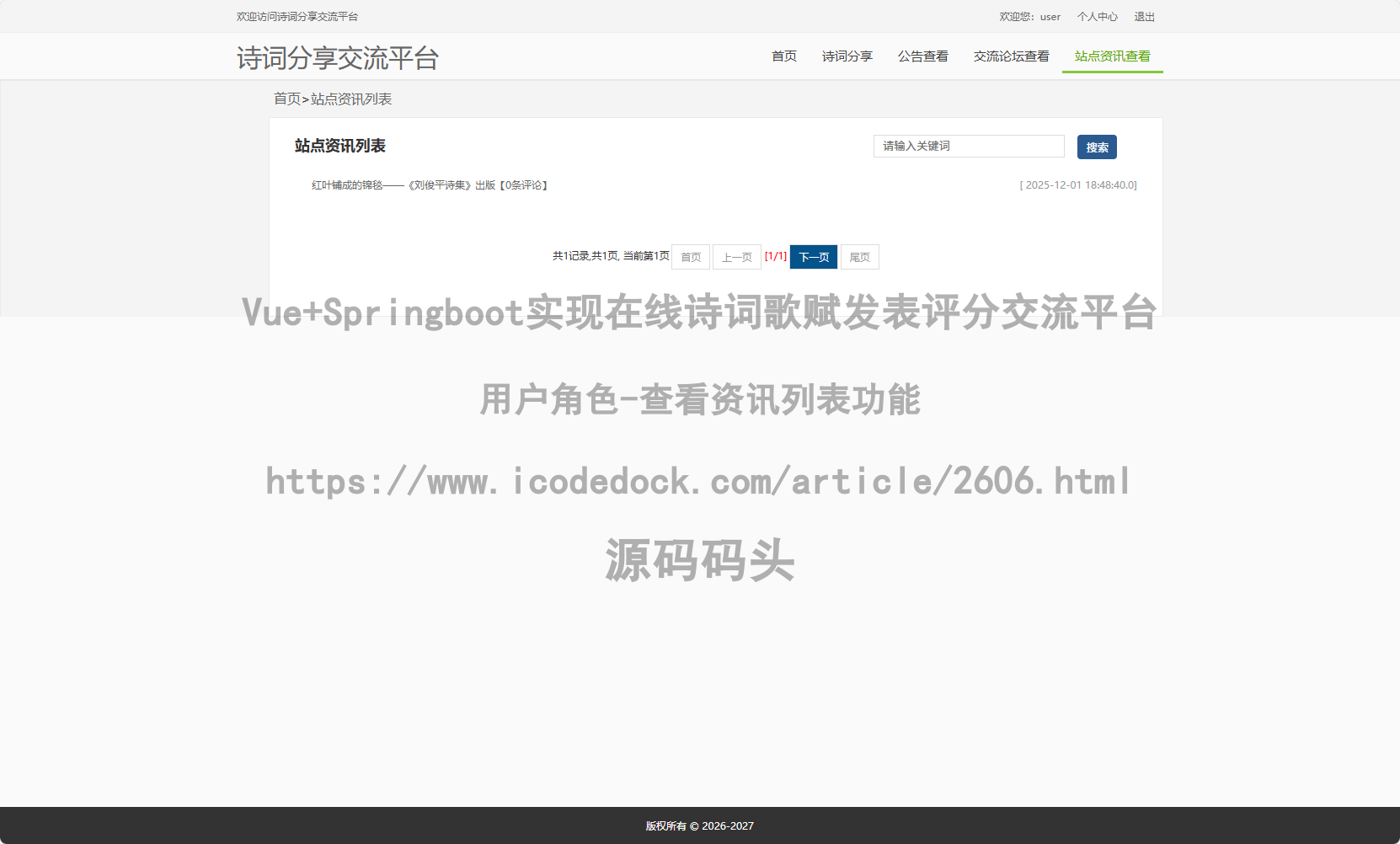The width and height of the screenshot is (1400, 844).
Task: Click the 诗词分享交流平台 site logo title
Action: (337, 58)
